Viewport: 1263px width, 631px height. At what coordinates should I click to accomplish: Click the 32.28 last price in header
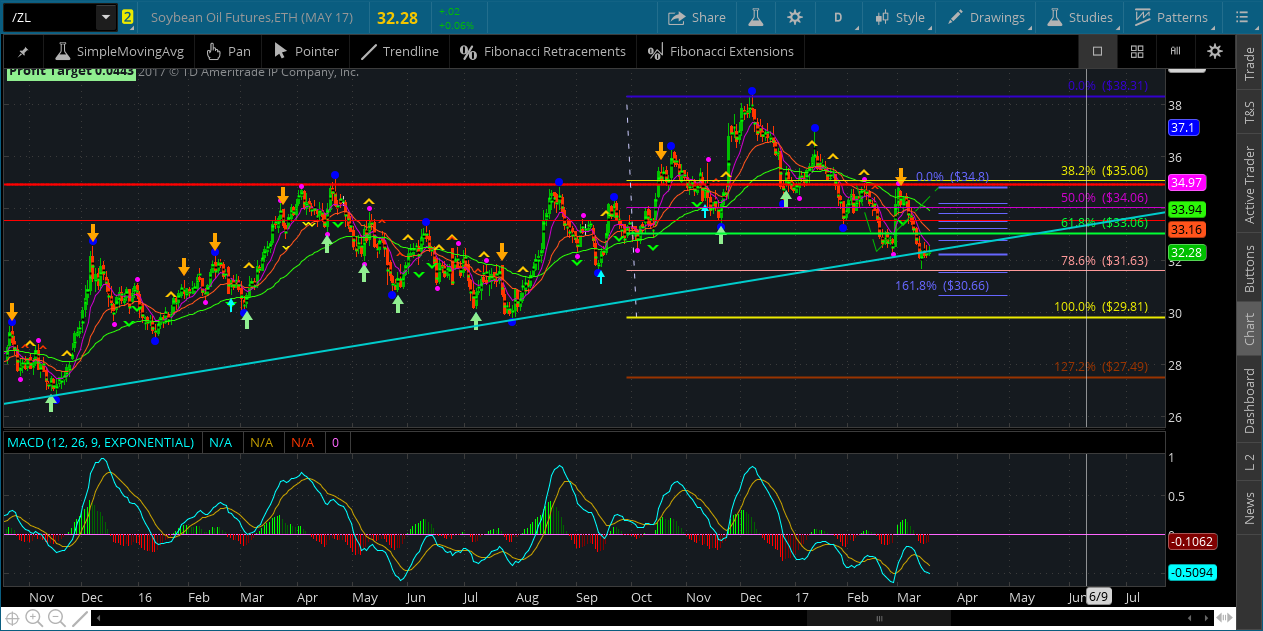395,17
